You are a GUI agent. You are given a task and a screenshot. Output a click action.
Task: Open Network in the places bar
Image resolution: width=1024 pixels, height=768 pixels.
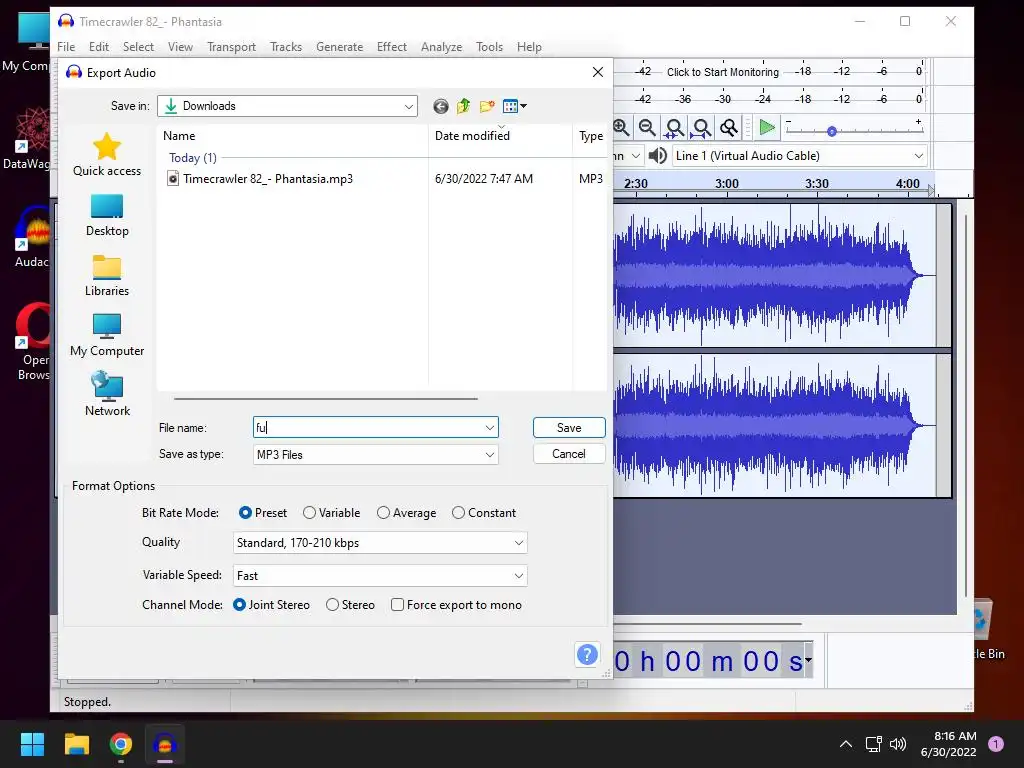coord(107,394)
